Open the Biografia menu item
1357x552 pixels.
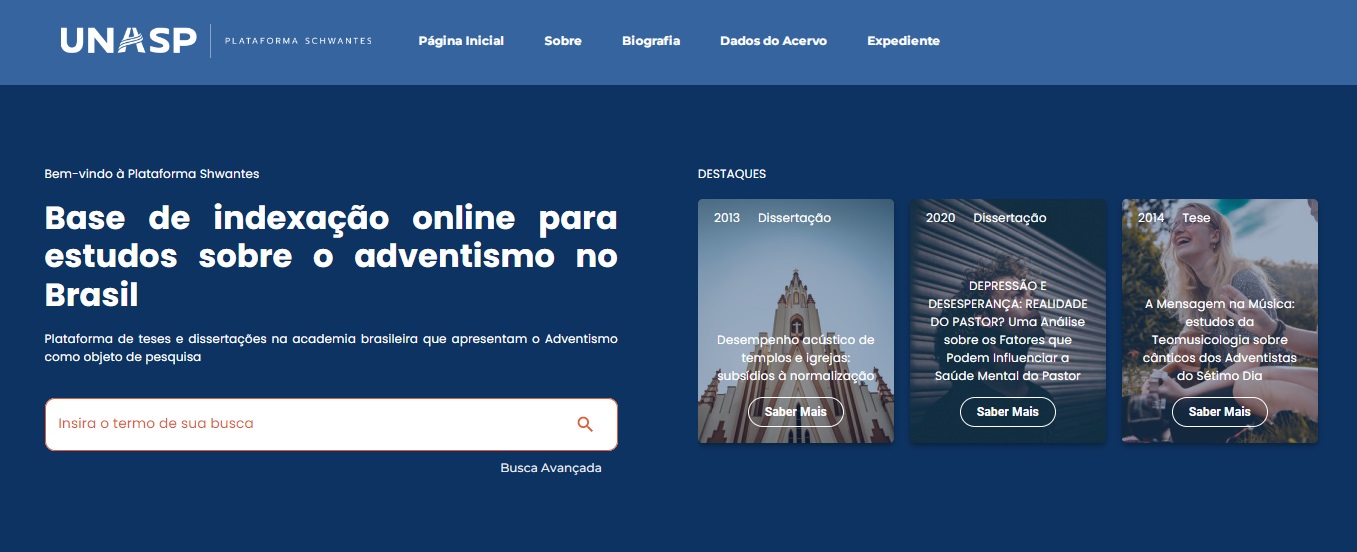click(x=651, y=41)
